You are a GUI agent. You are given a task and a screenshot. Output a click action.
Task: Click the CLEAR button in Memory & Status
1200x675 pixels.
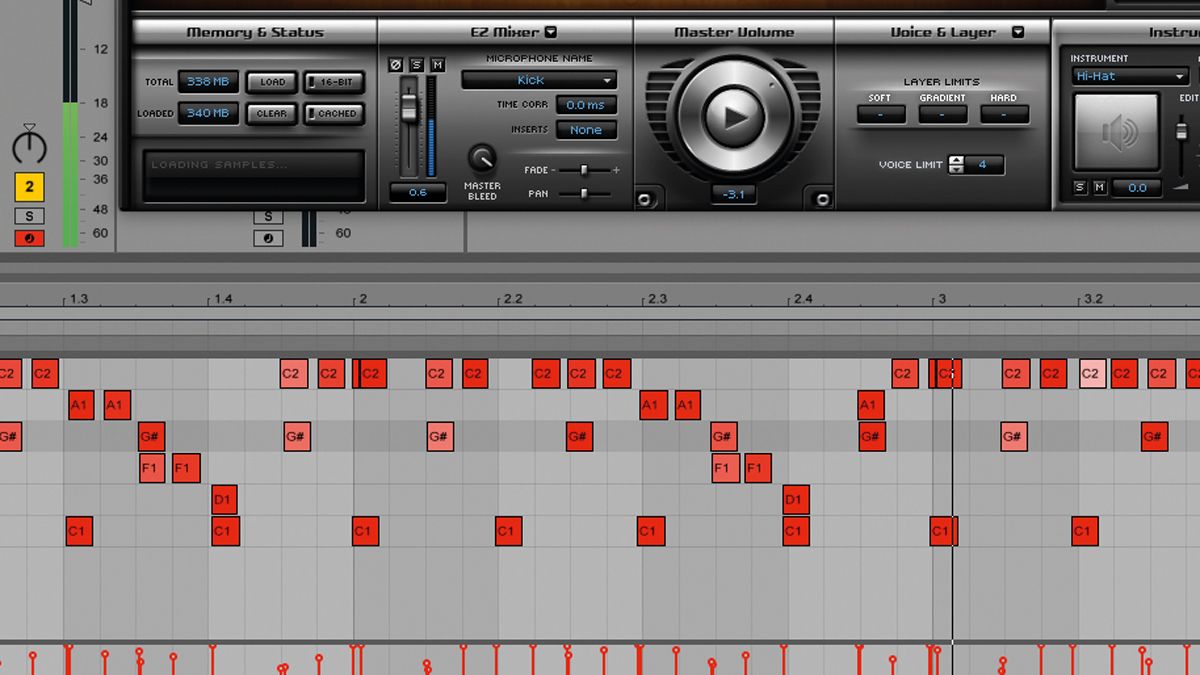[270, 113]
